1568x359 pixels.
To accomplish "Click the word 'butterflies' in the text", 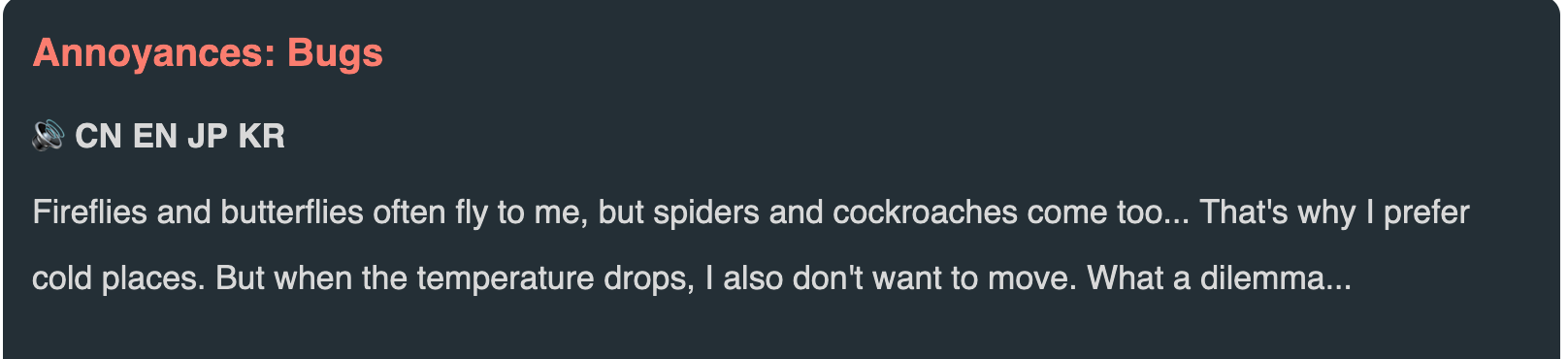I will click(292, 212).
